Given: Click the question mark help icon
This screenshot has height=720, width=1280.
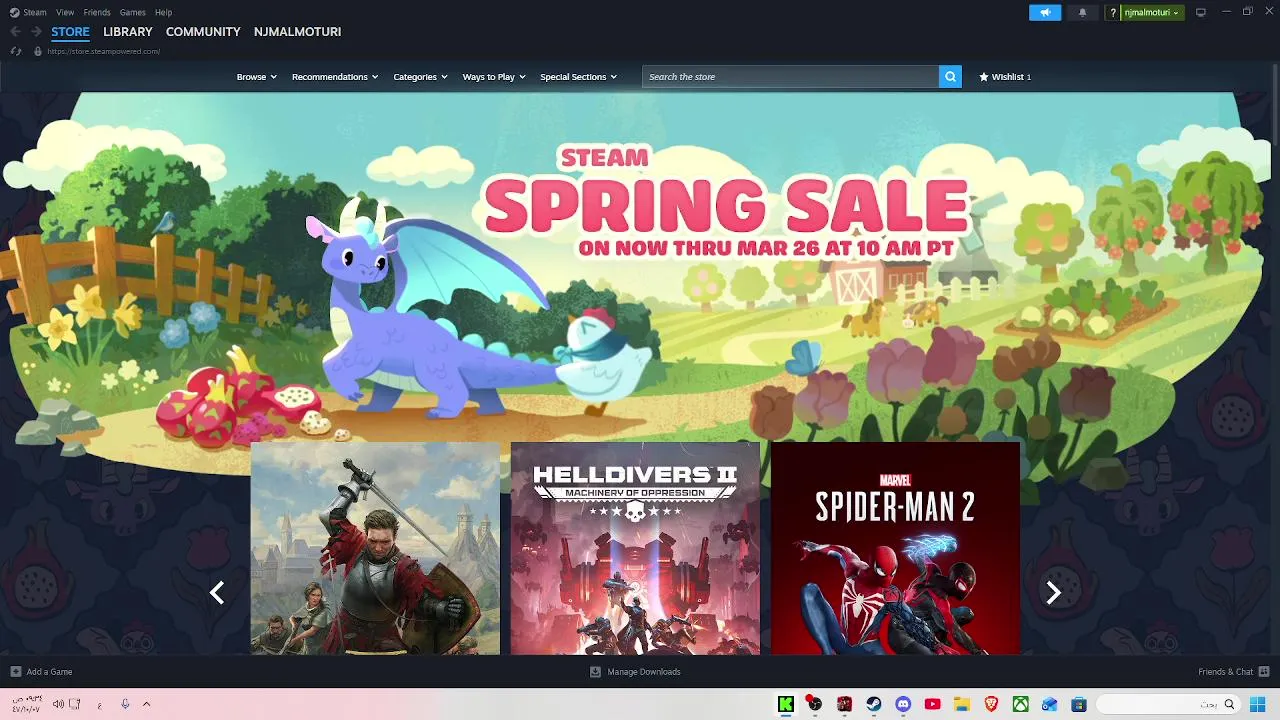Looking at the screenshot, I should (x=1112, y=12).
